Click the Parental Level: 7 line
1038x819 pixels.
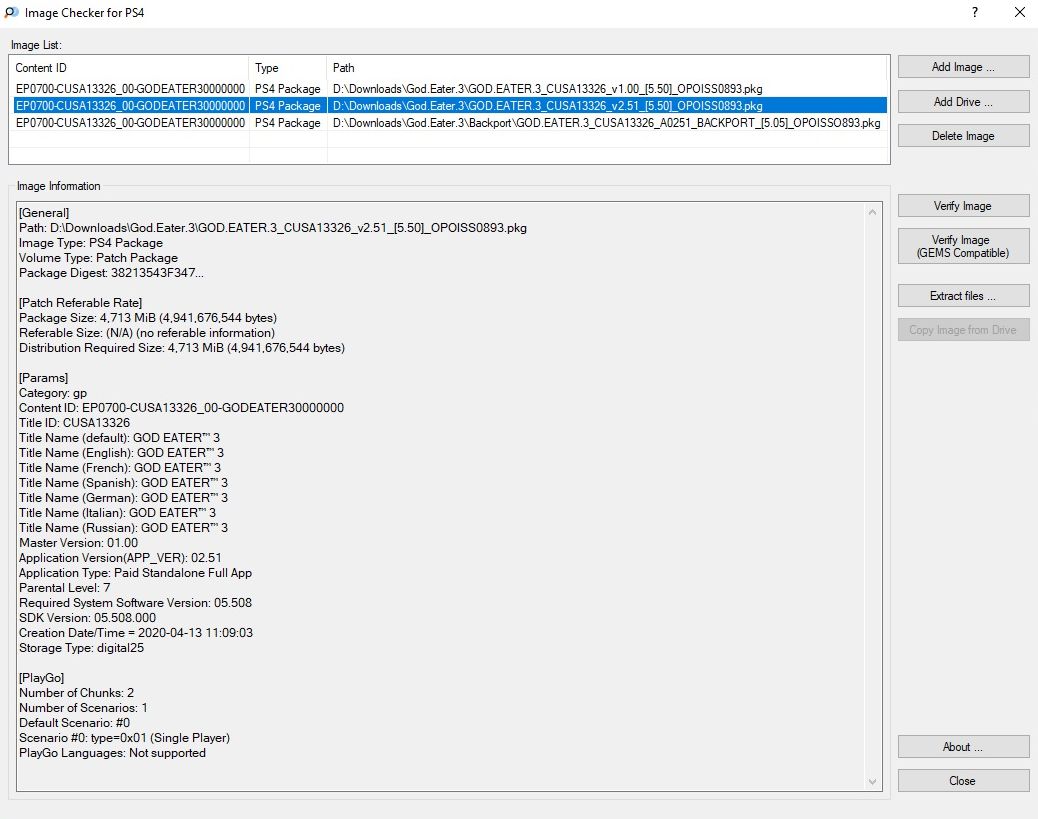point(64,588)
